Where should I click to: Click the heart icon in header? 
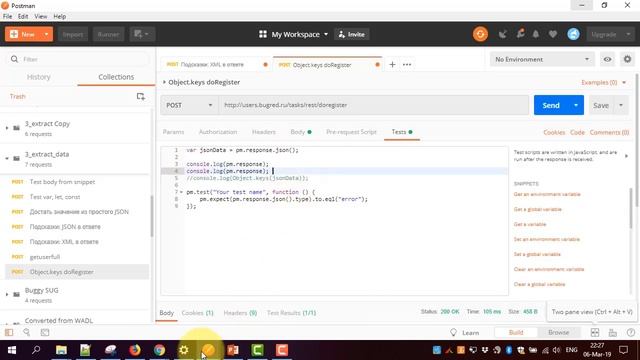click(x=553, y=34)
